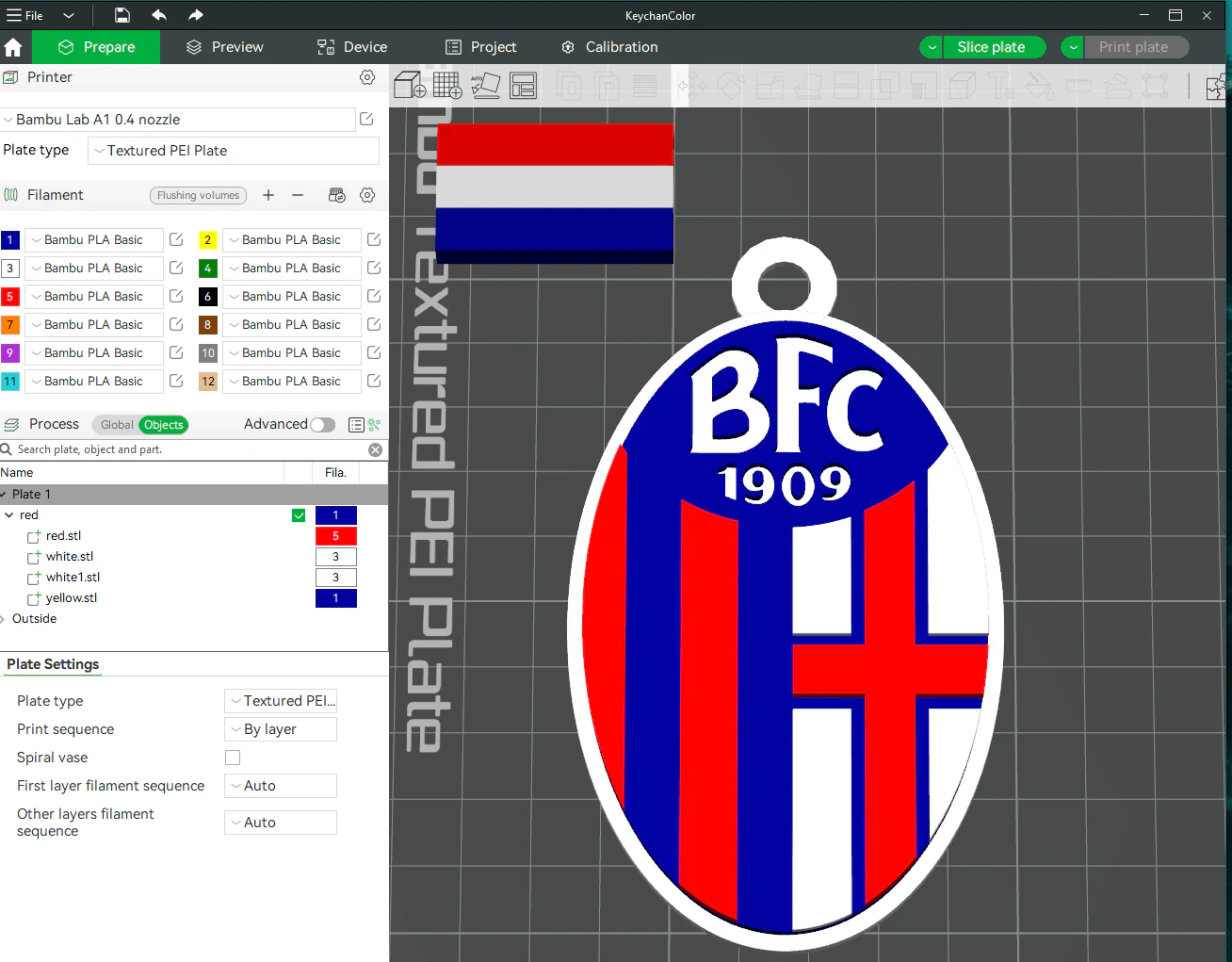The width and height of the screenshot is (1232, 962).
Task: Edit the Bambu Lab A1 printer preset
Action: pyautogui.click(x=366, y=119)
